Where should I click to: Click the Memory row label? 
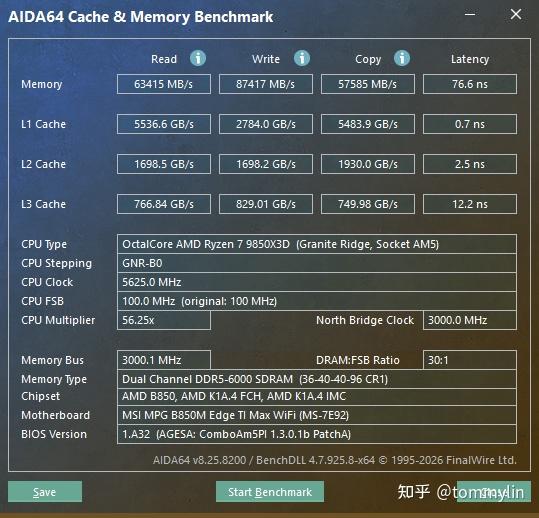tap(42, 84)
